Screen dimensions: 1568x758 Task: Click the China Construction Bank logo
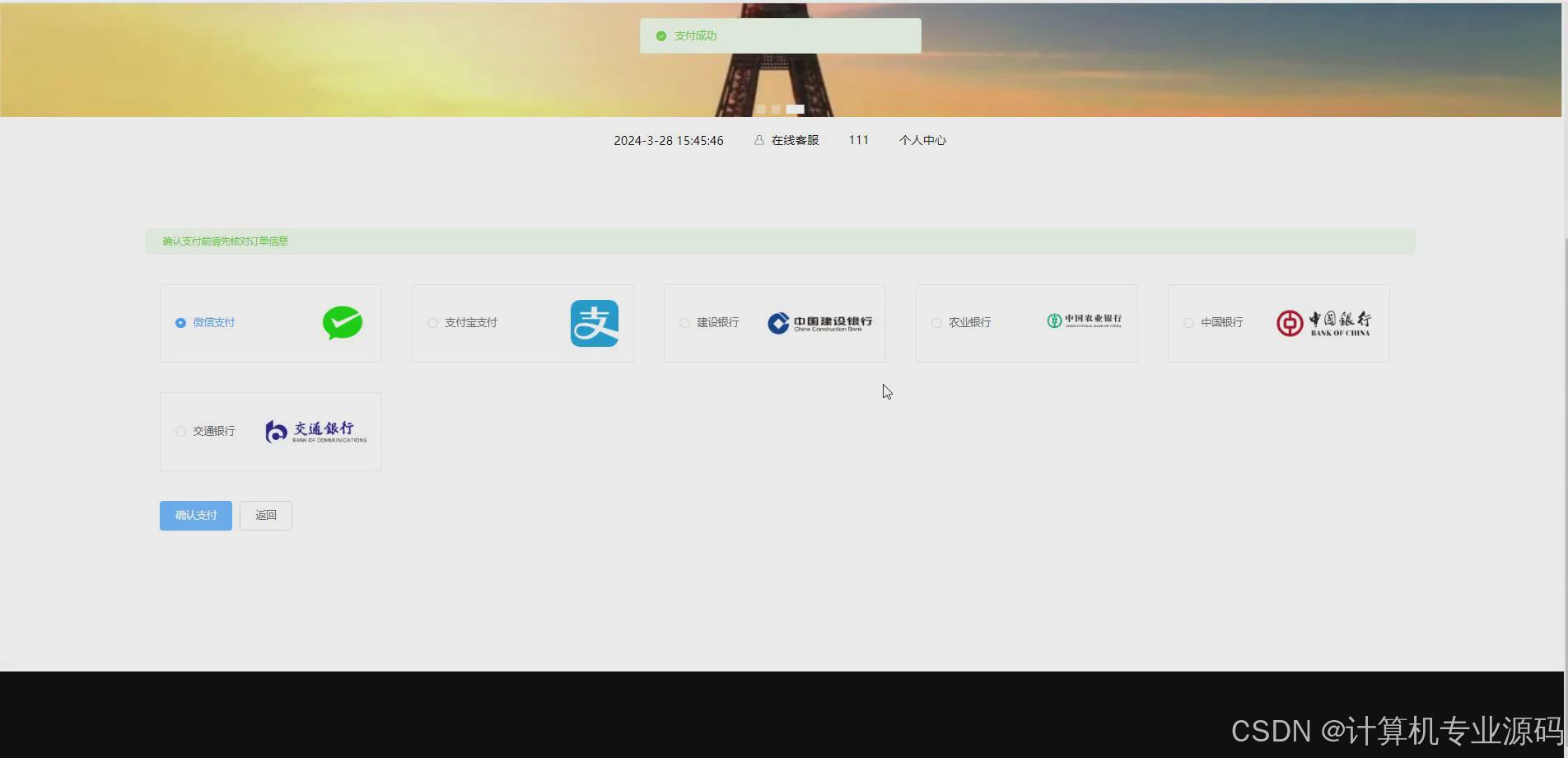click(820, 322)
